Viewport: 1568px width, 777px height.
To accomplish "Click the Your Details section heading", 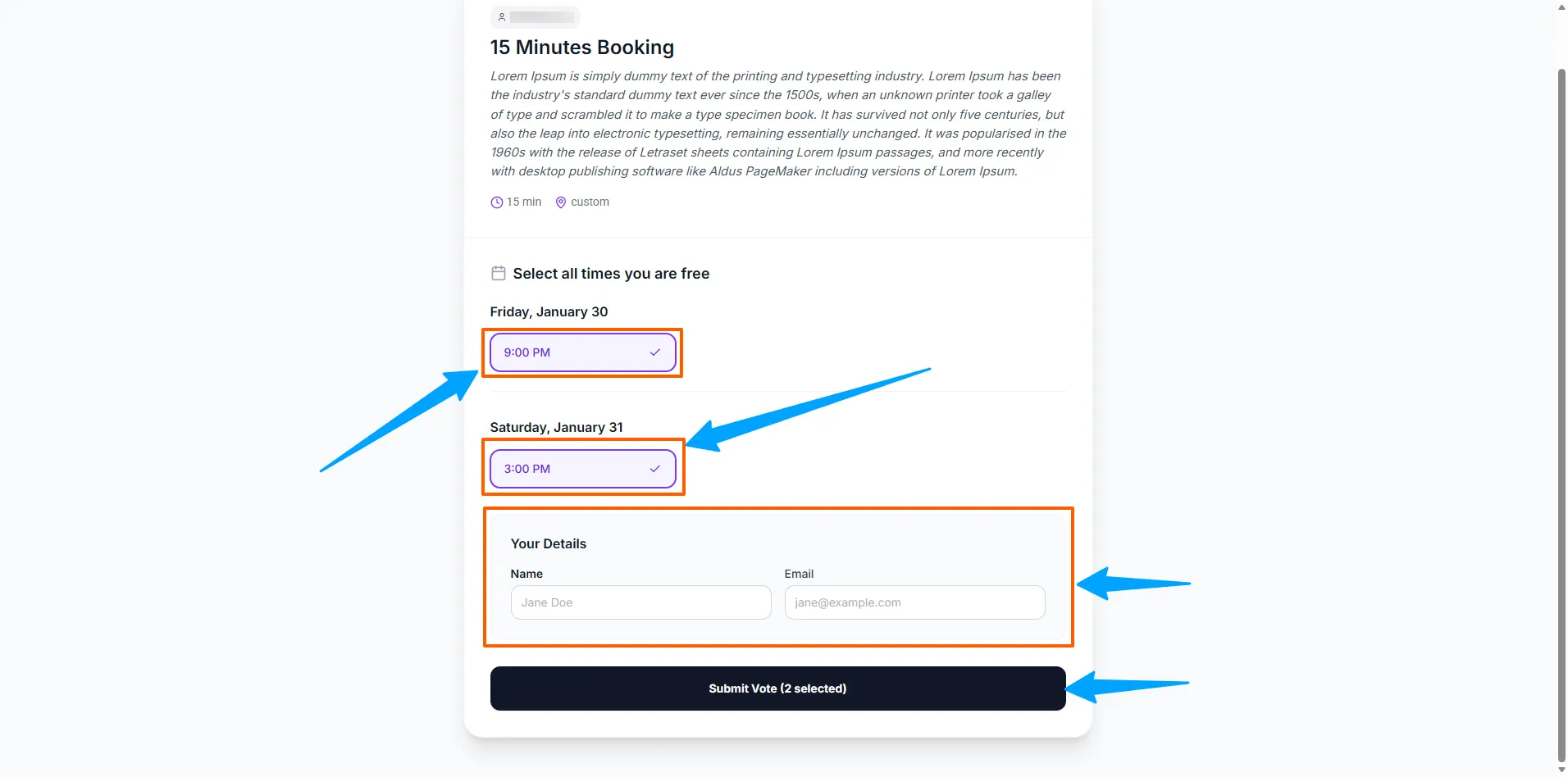I will tap(549, 544).
